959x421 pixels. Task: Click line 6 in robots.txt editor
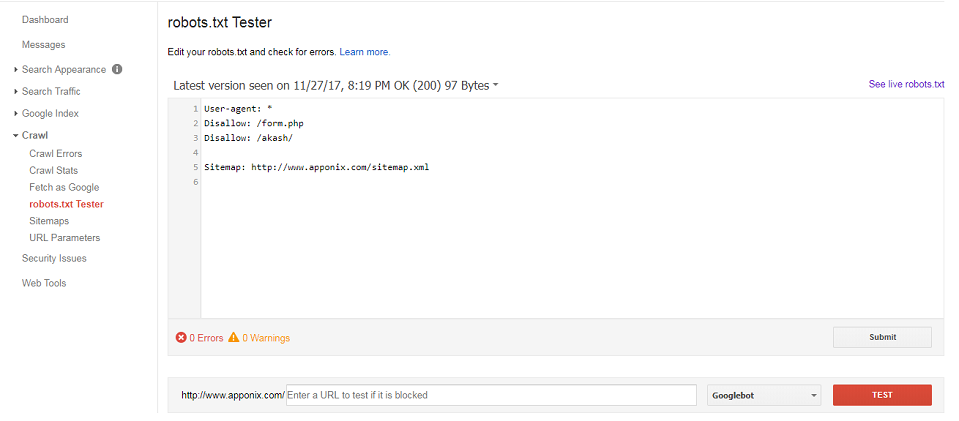572,182
